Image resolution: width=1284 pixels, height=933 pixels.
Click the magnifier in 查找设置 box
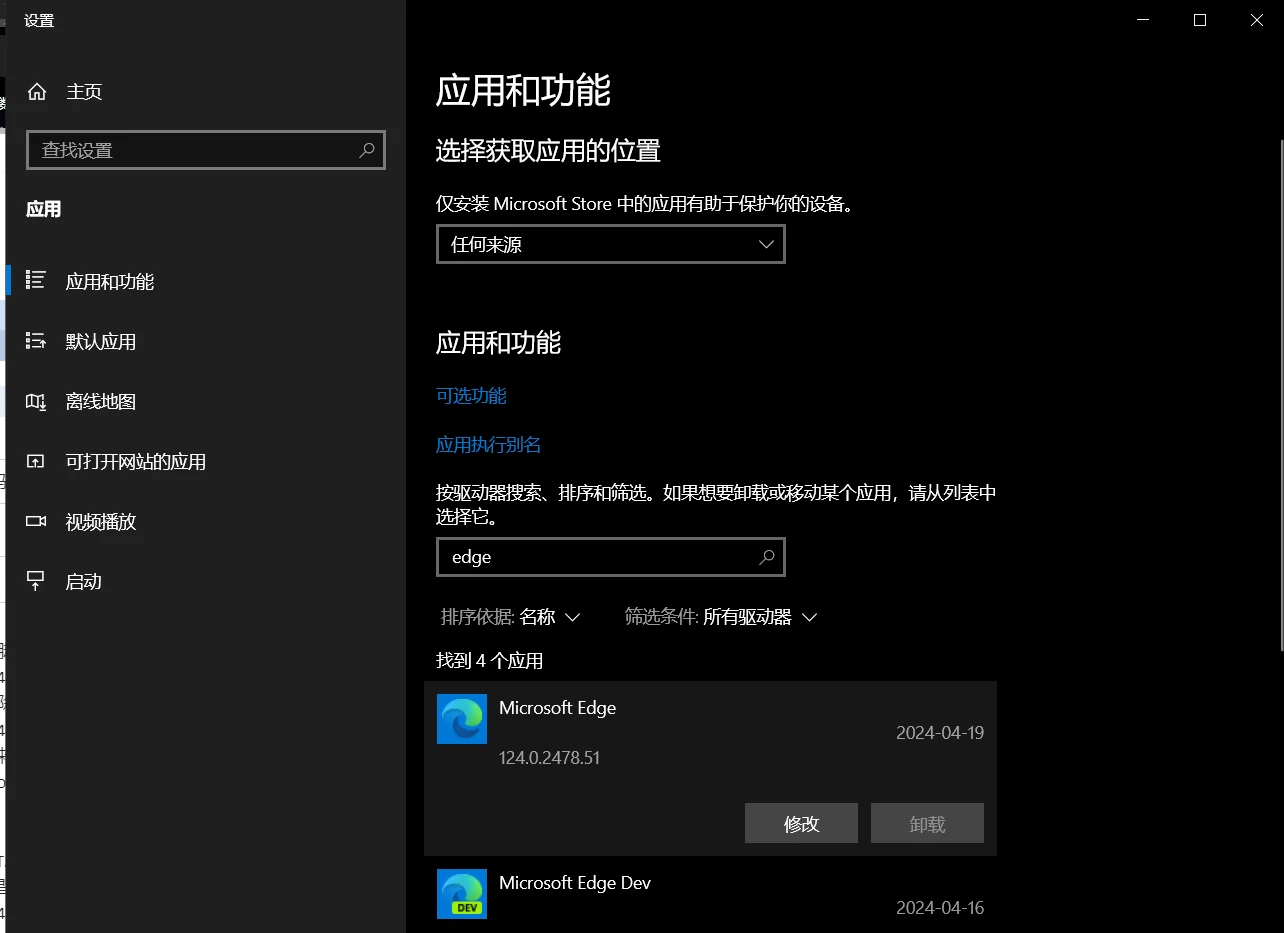point(367,150)
